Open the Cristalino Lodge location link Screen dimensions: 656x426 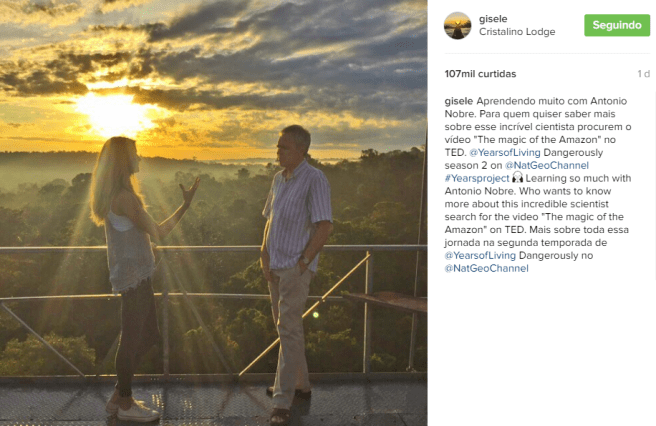click(517, 32)
